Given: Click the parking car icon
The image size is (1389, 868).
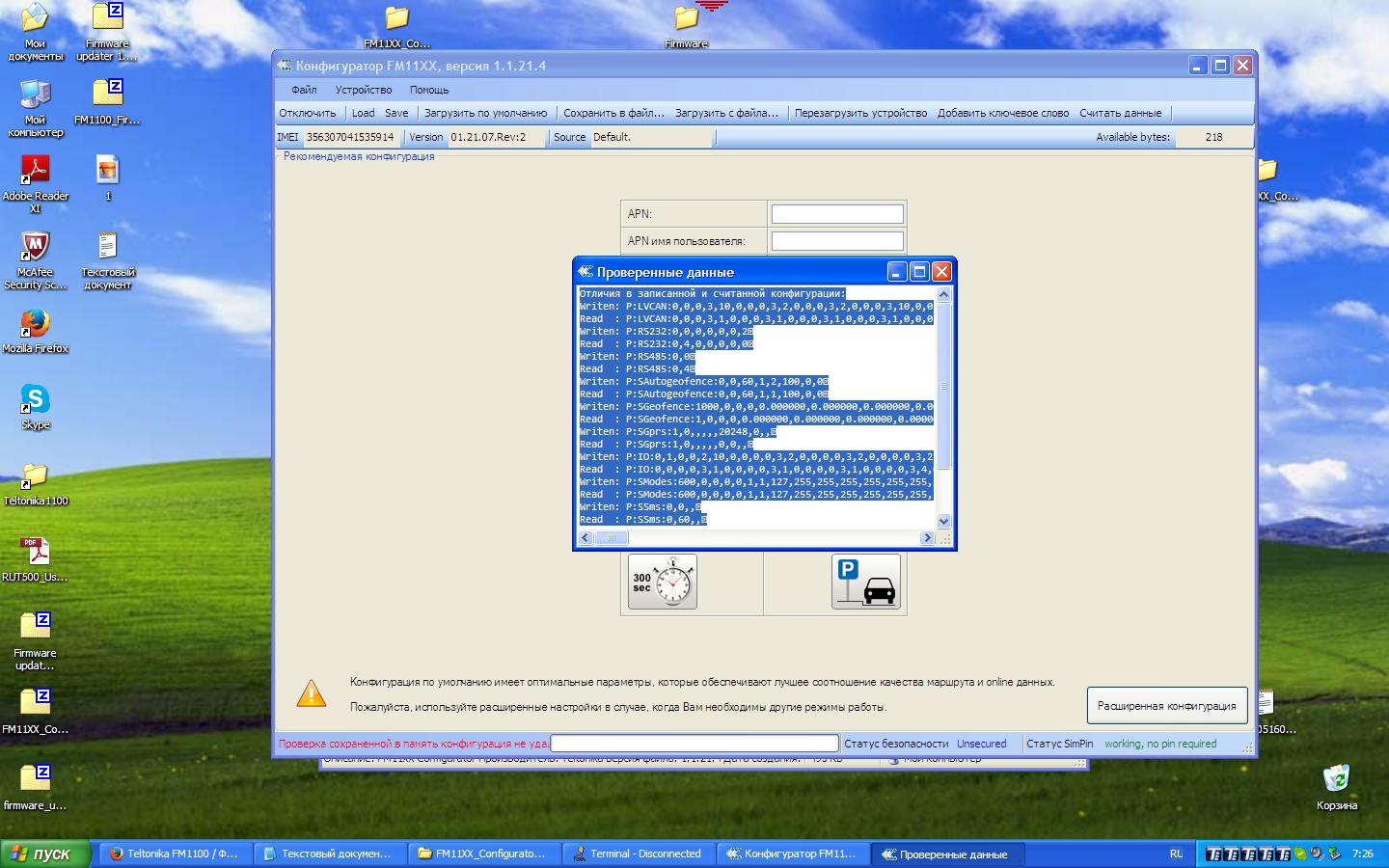Looking at the screenshot, I should click(865, 581).
